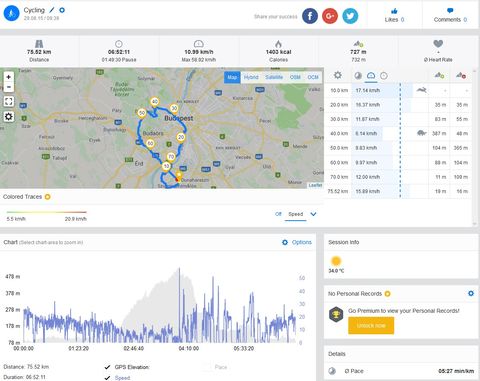This screenshot has height=381, width=480.
Task: Like this activity with thumbs-up
Action: pyautogui.click(x=394, y=11)
